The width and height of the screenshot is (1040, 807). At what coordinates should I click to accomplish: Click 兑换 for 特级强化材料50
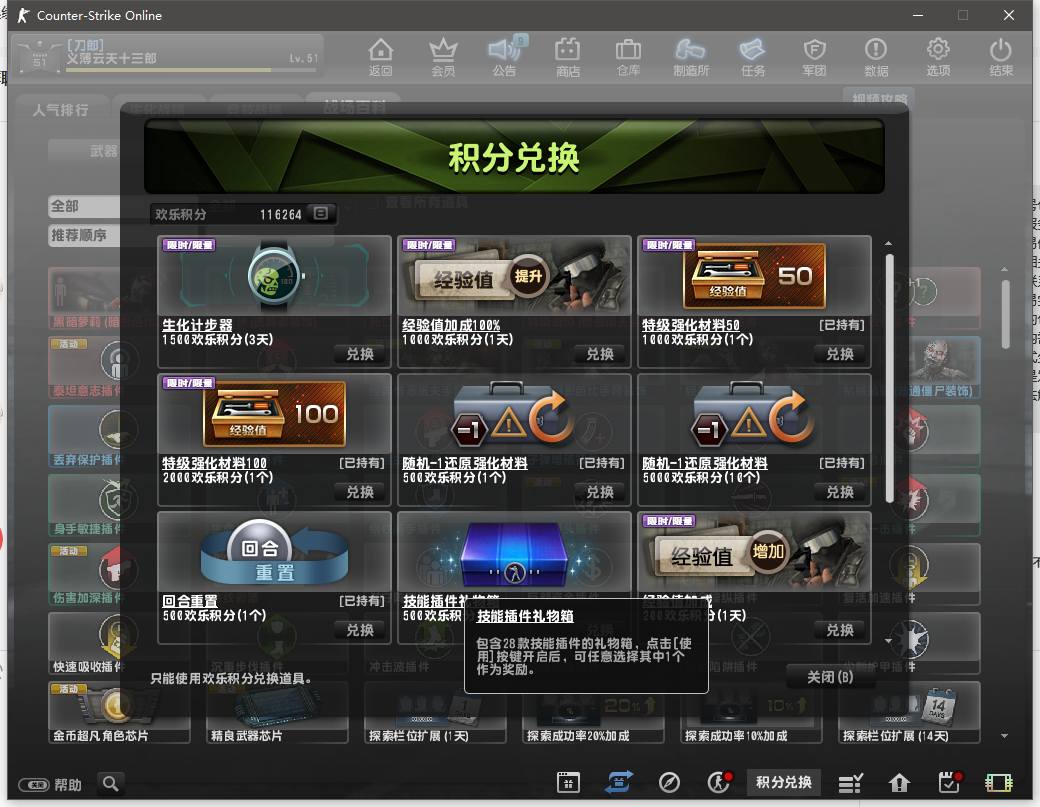(x=840, y=354)
